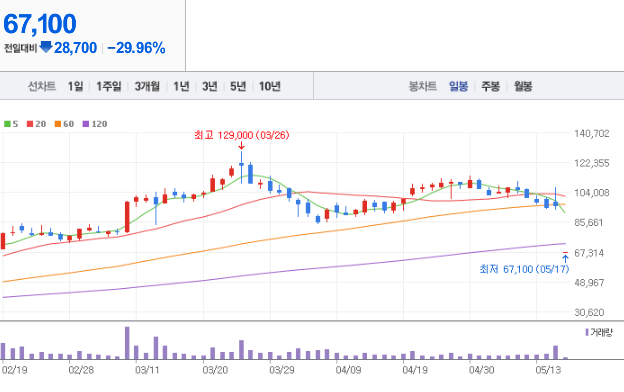Click the 02/19 date axis label
This screenshot has width=624, height=392.
(15, 370)
